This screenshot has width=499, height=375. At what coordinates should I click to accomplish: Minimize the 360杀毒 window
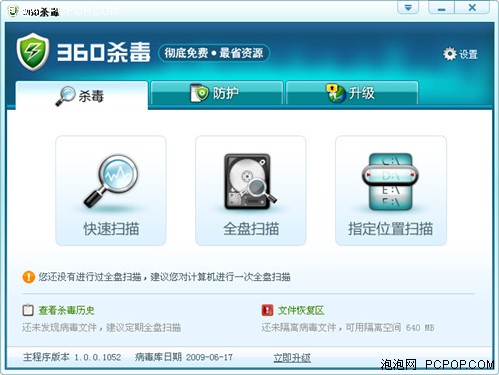(441, 7)
